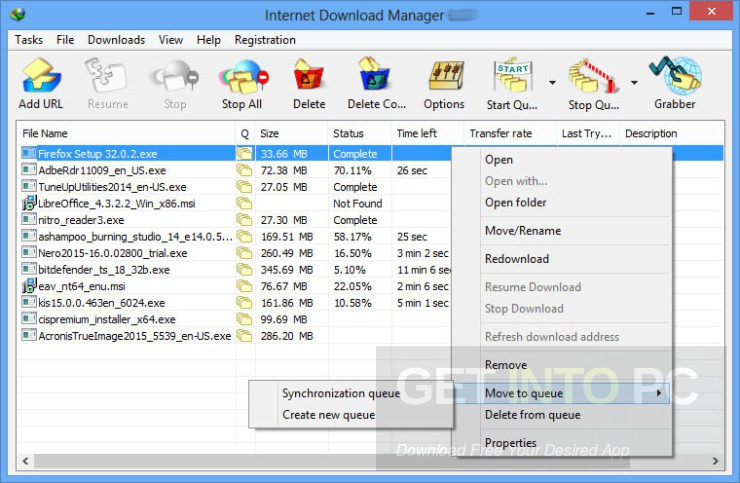This screenshot has height=483, width=740.
Task: Click the 70.11% status cell
Action: pyautogui.click(x=353, y=170)
